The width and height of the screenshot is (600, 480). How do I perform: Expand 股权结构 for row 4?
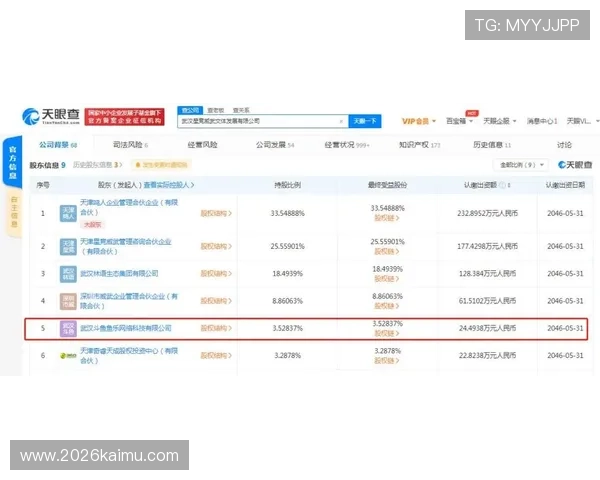point(216,301)
